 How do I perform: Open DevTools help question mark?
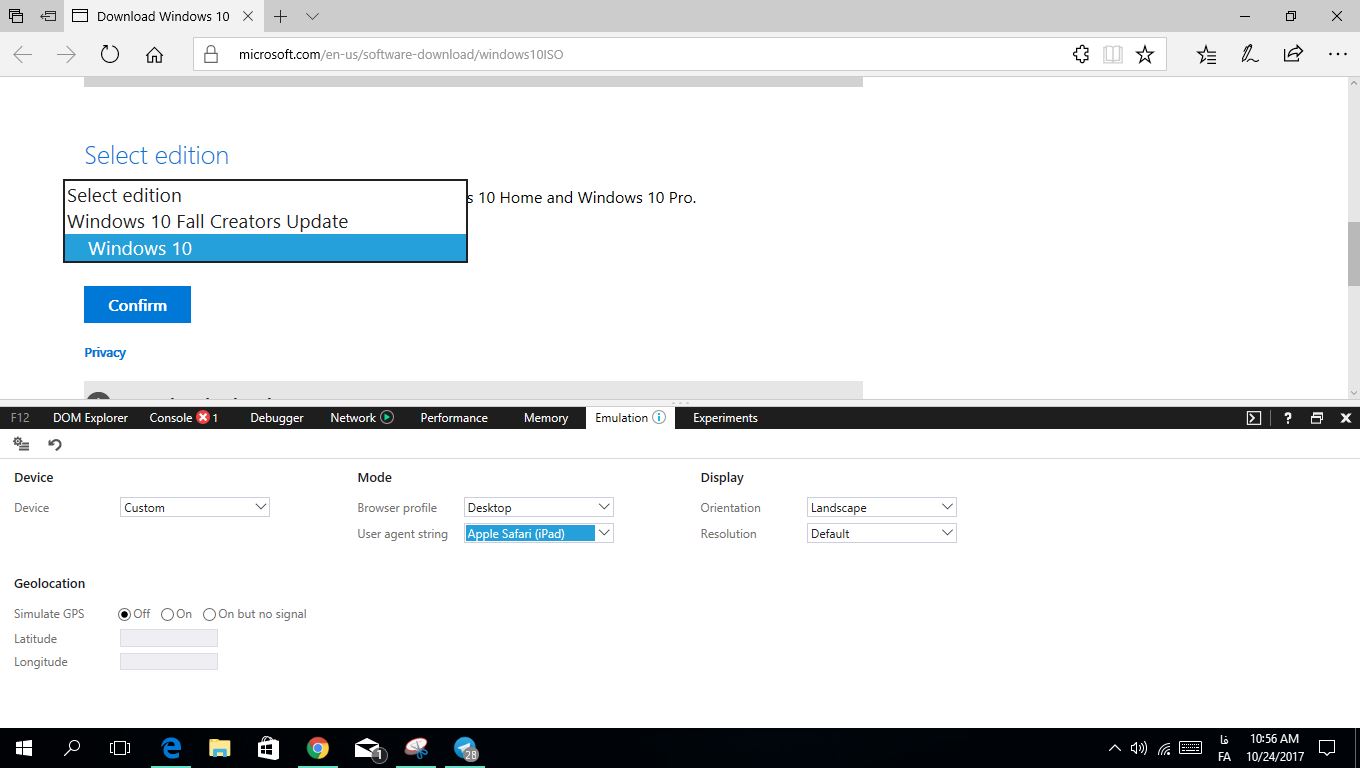[x=1288, y=418]
